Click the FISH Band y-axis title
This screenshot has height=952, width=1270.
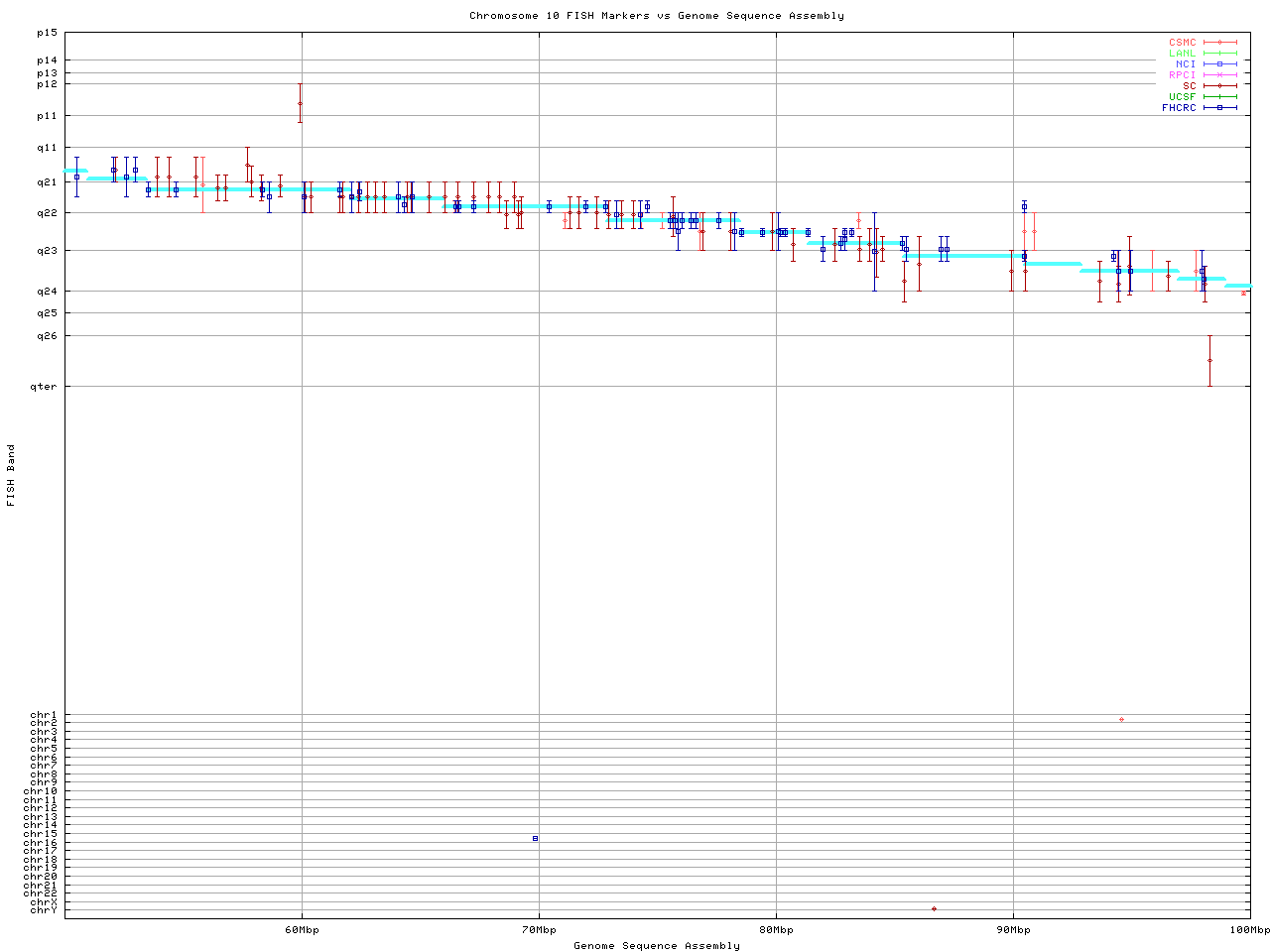[x=12, y=475]
